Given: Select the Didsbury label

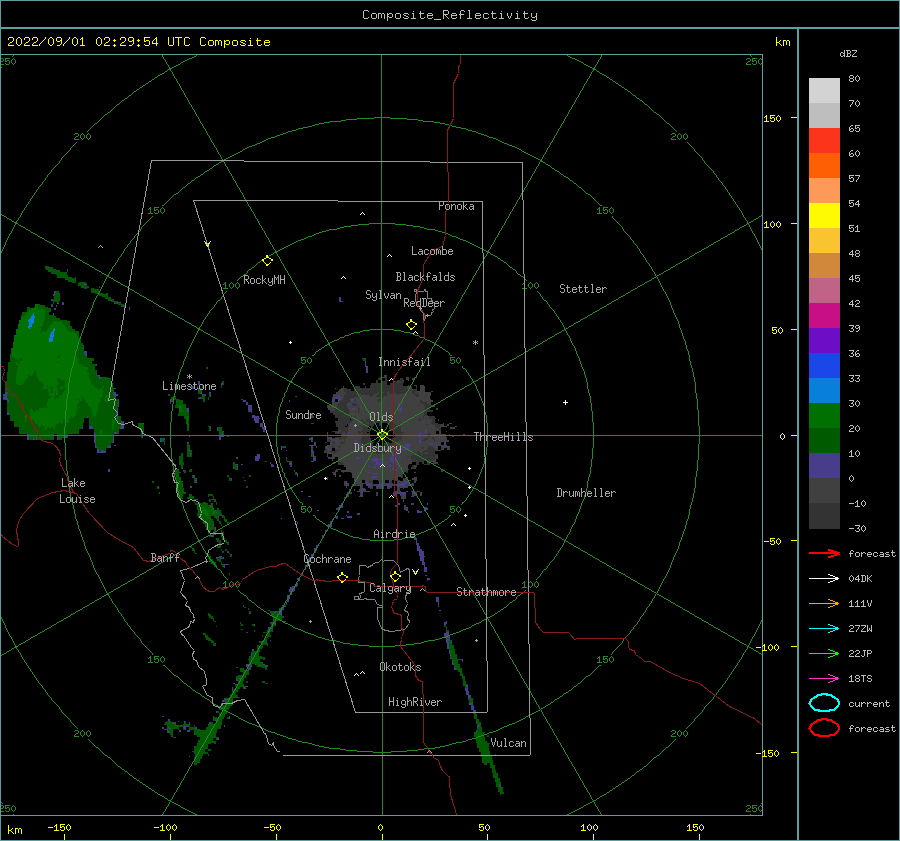Looking at the screenshot, I should (x=378, y=448).
